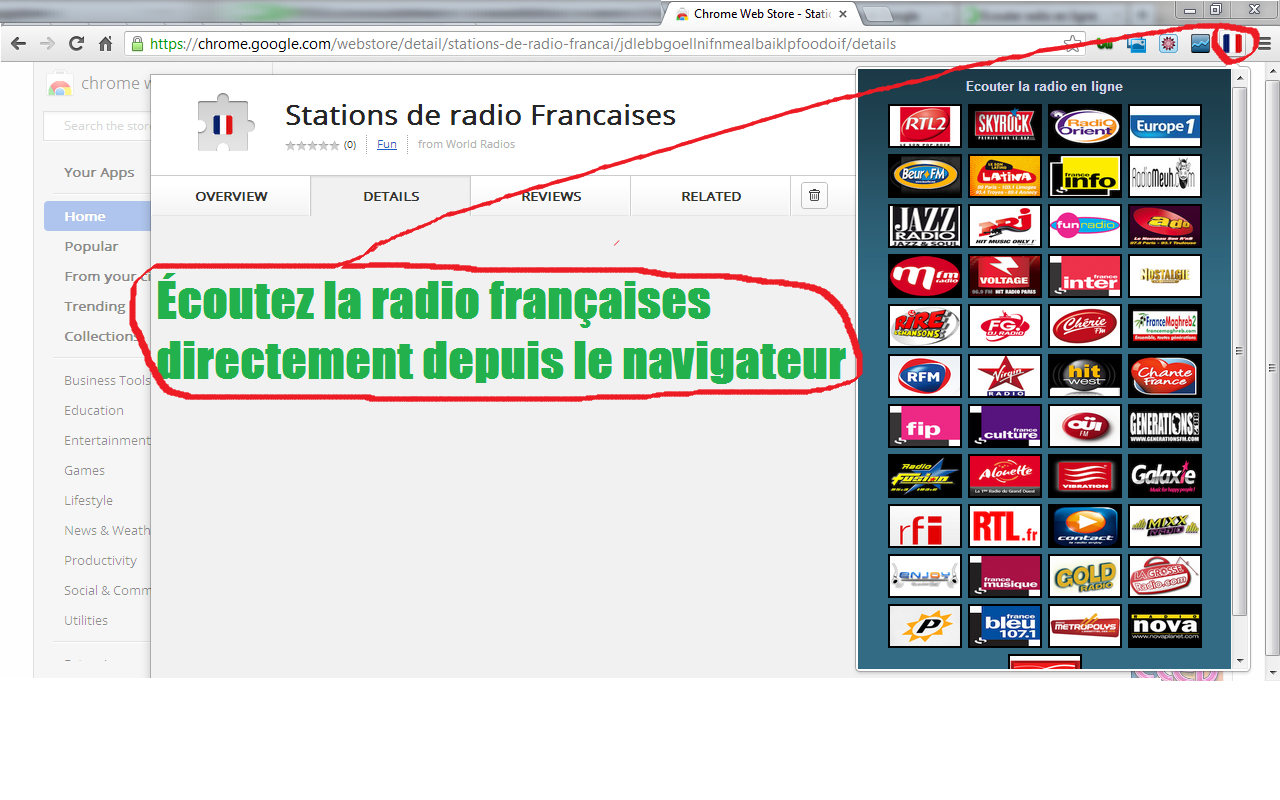Play the RTL2 radio station
Image resolution: width=1280 pixels, height=800 pixels.
pyautogui.click(x=925, y=126)
